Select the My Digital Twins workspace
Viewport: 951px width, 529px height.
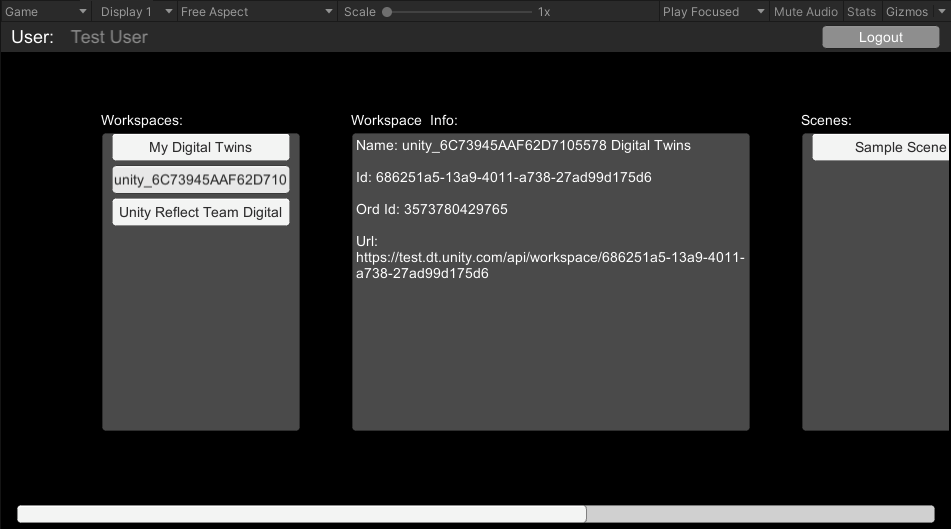pos(201,147)
